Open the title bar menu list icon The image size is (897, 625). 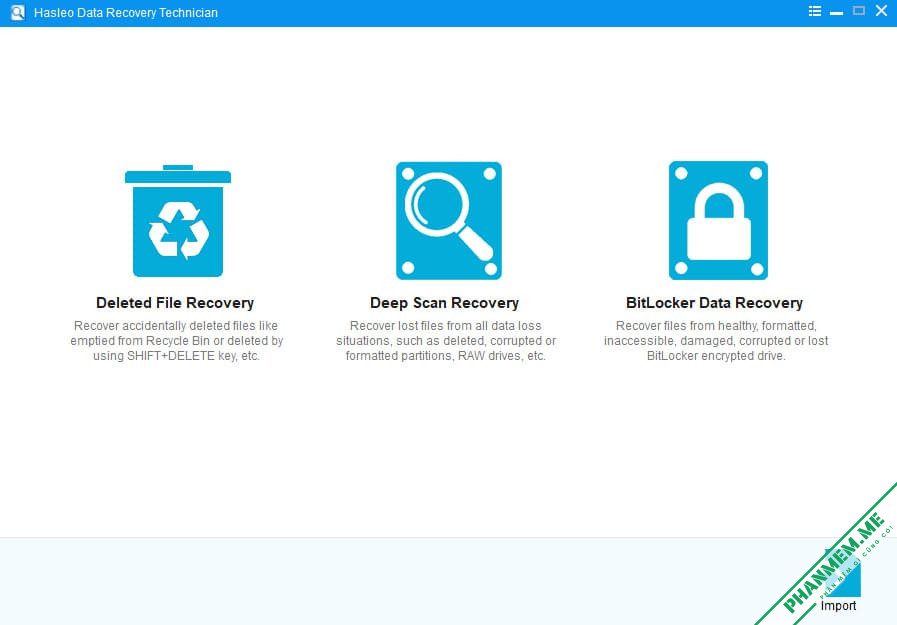point(815,11)
